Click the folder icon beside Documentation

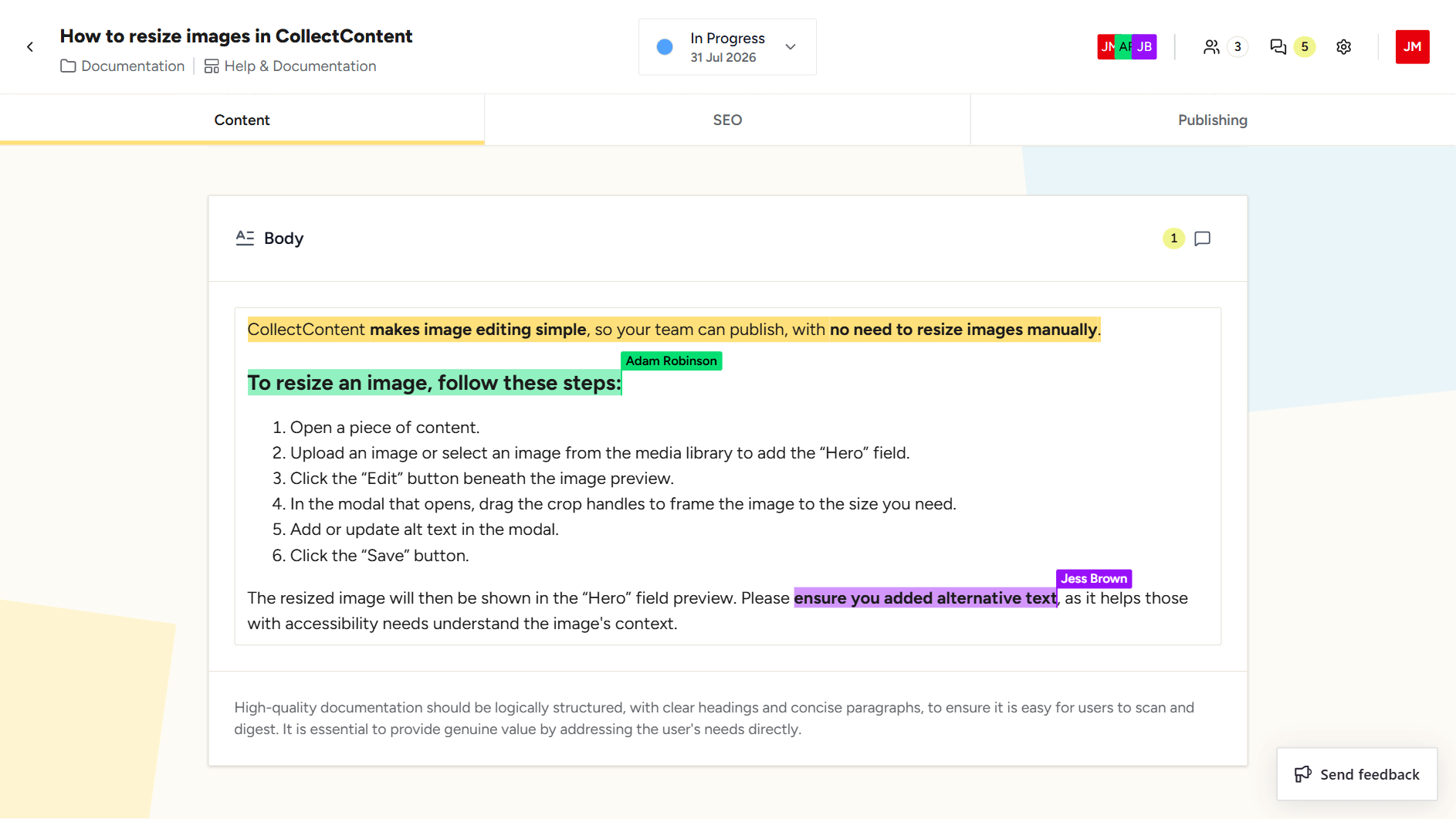pos(68,66)
